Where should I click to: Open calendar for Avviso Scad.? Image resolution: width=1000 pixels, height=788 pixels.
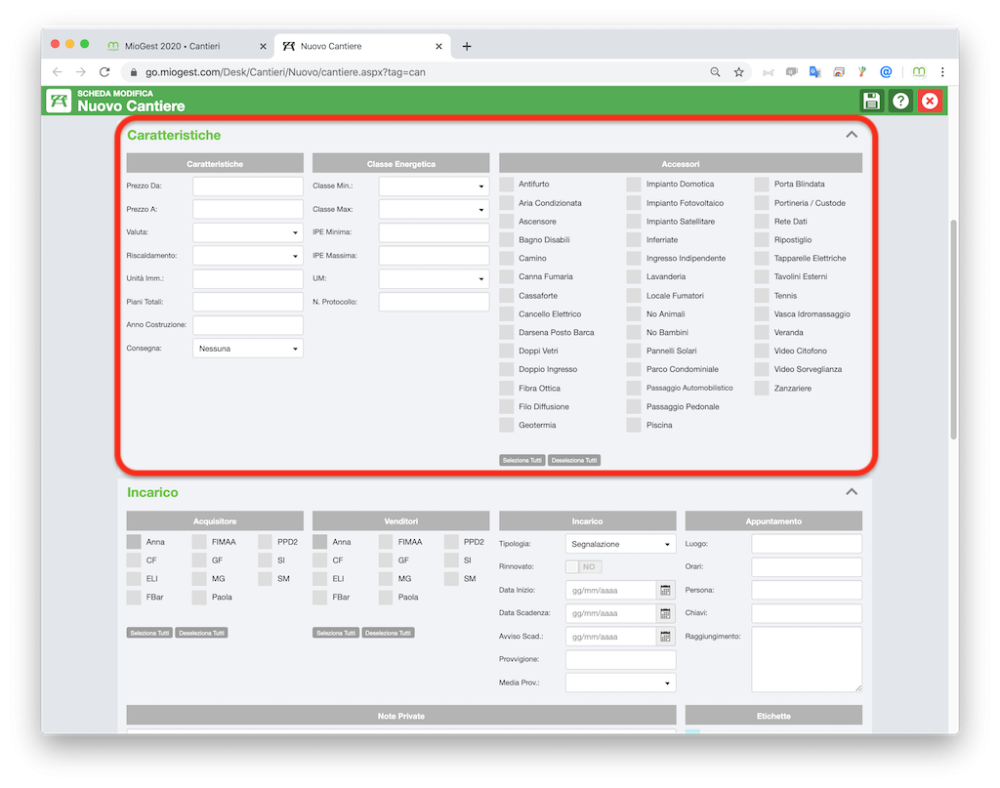tap(665, 636)
